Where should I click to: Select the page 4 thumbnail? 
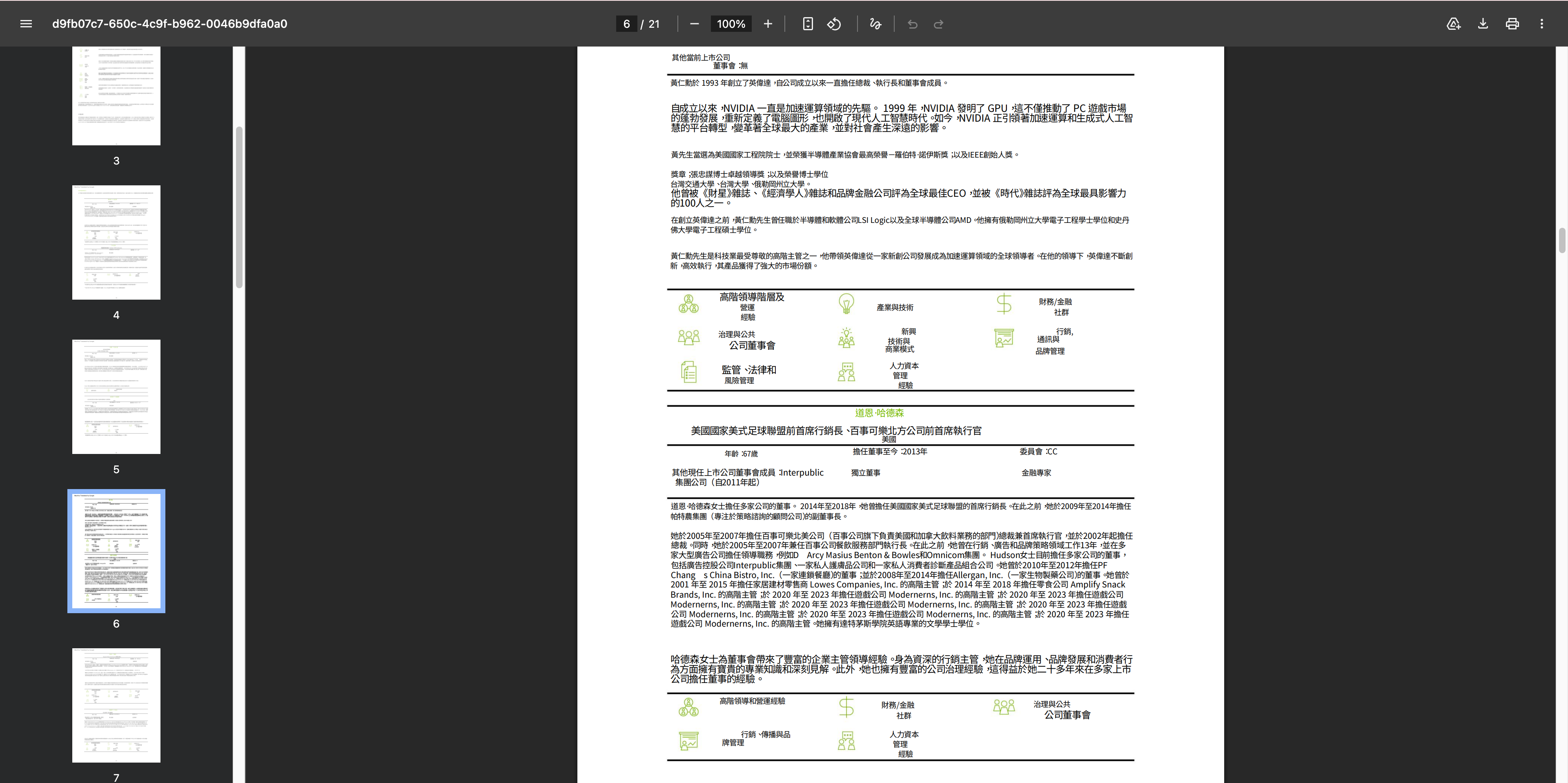point(116,242)
